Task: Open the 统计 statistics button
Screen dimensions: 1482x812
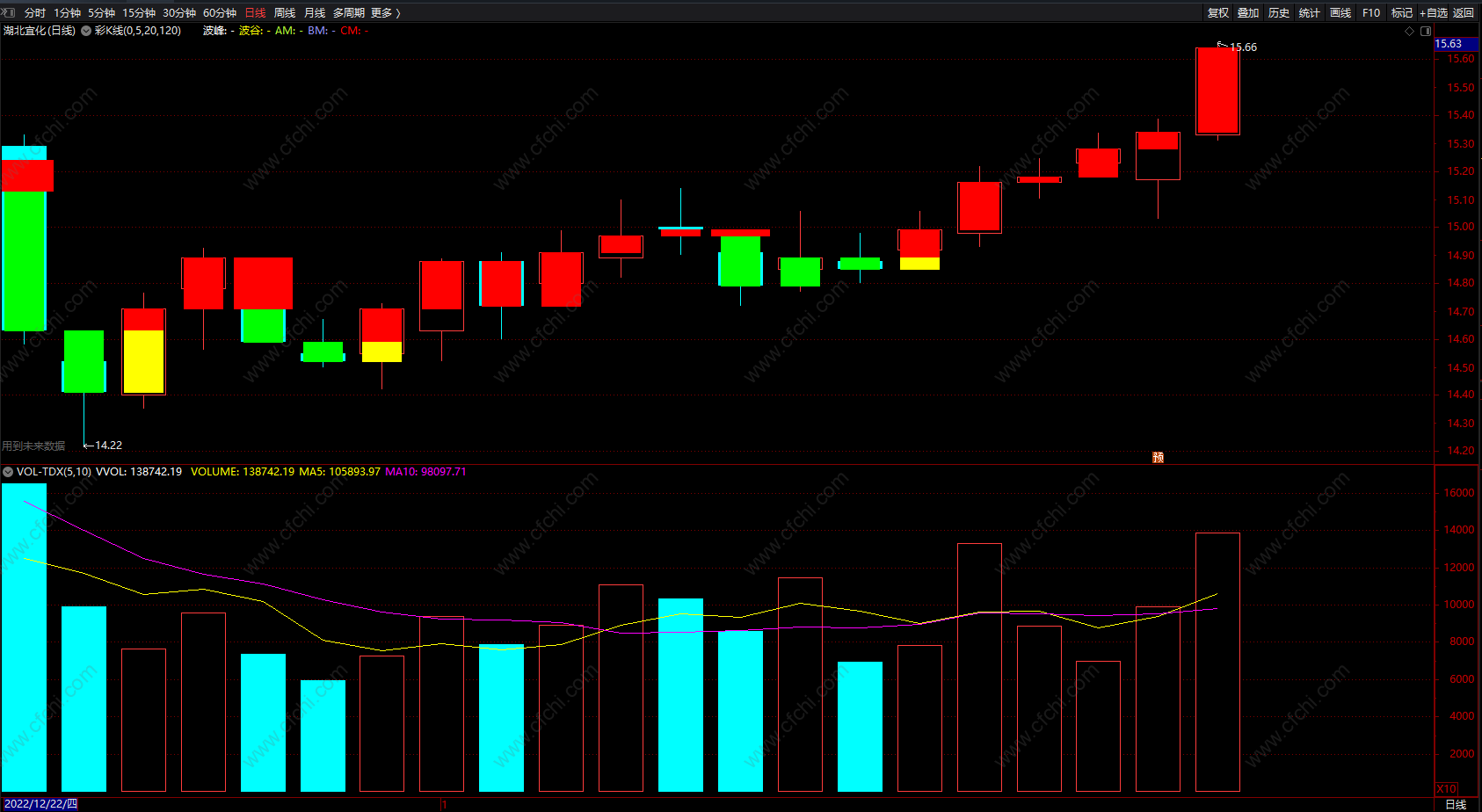Action: 1310,12
